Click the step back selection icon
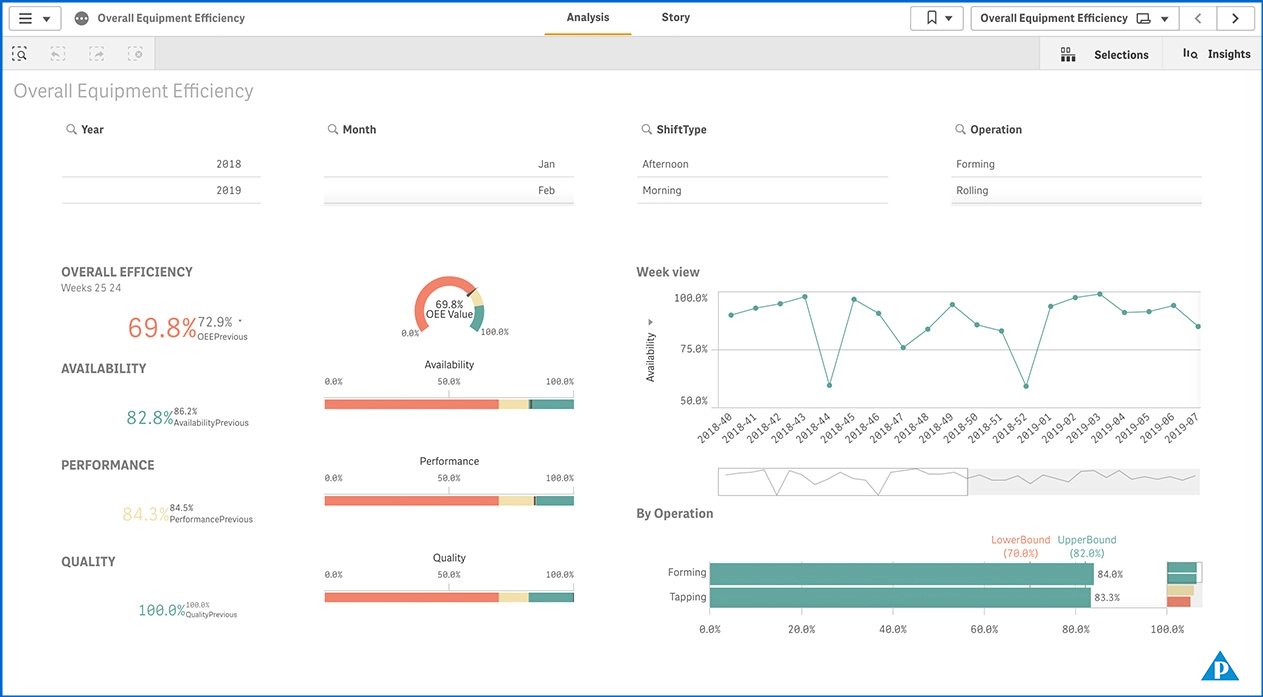This screenshot has width=1263, height=697. click(58, 54)
